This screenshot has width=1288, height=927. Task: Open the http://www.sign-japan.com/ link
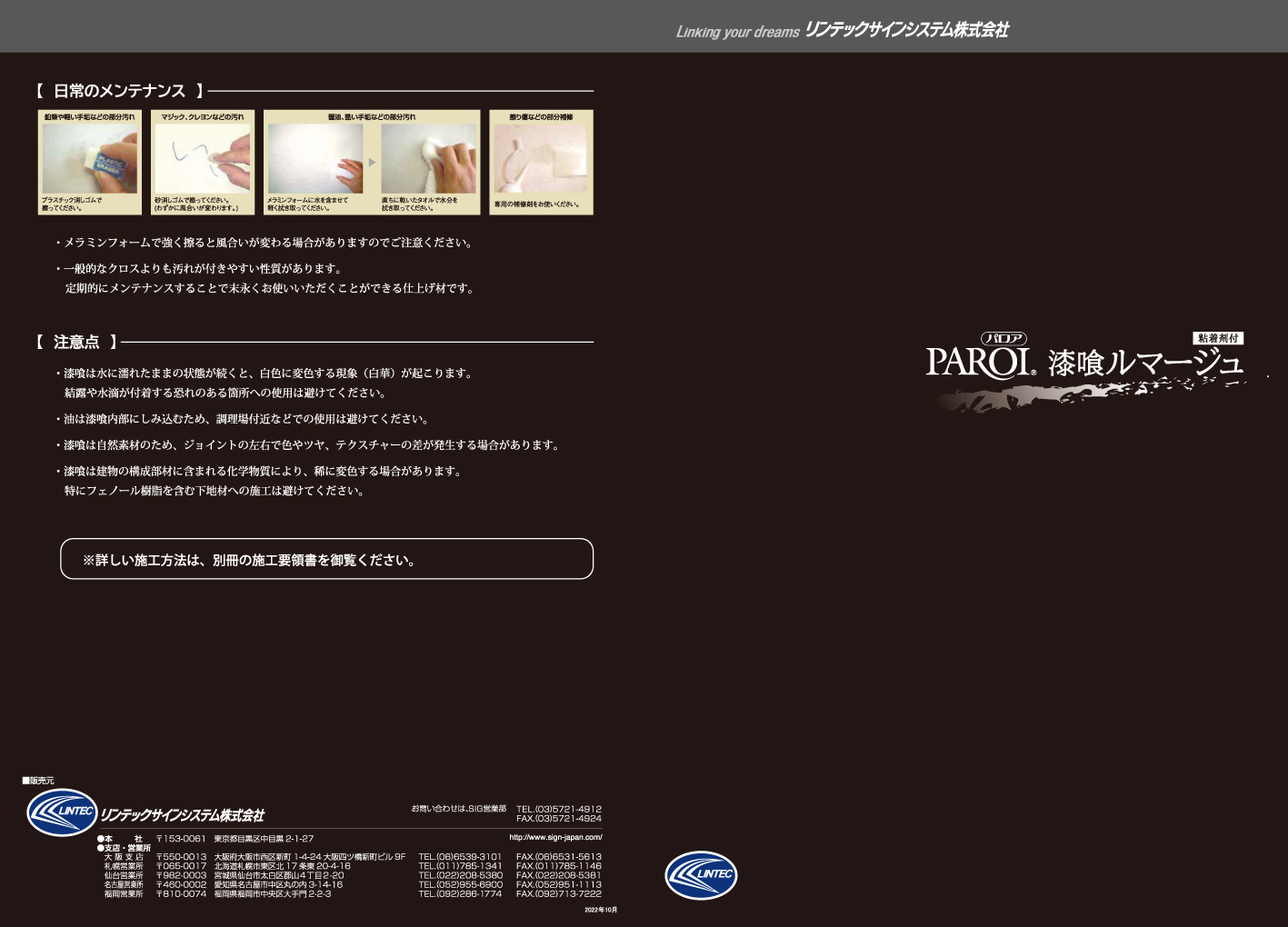[x=555, y=837]
